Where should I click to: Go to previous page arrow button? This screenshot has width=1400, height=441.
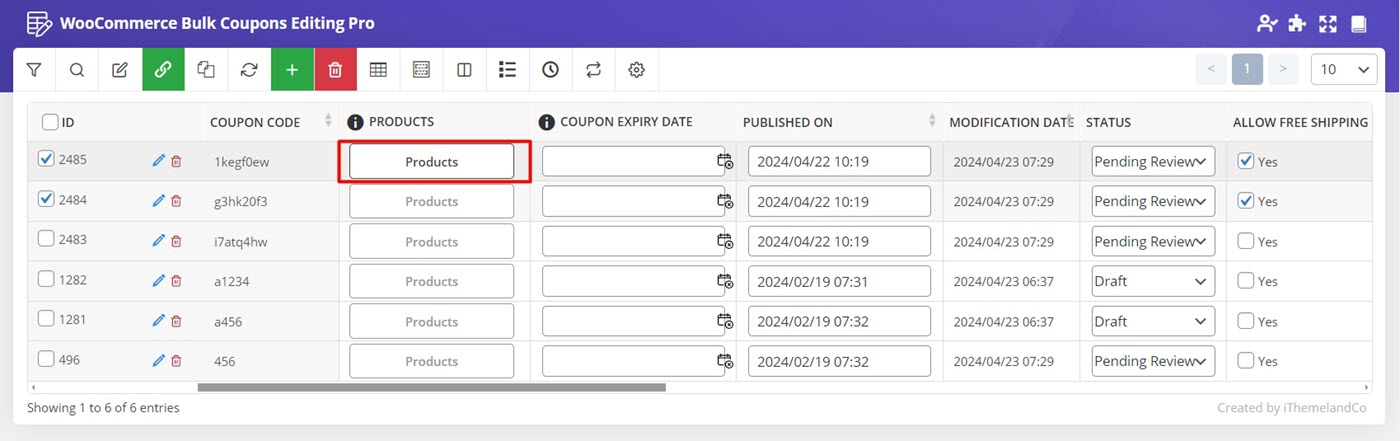click(1211, 69)
